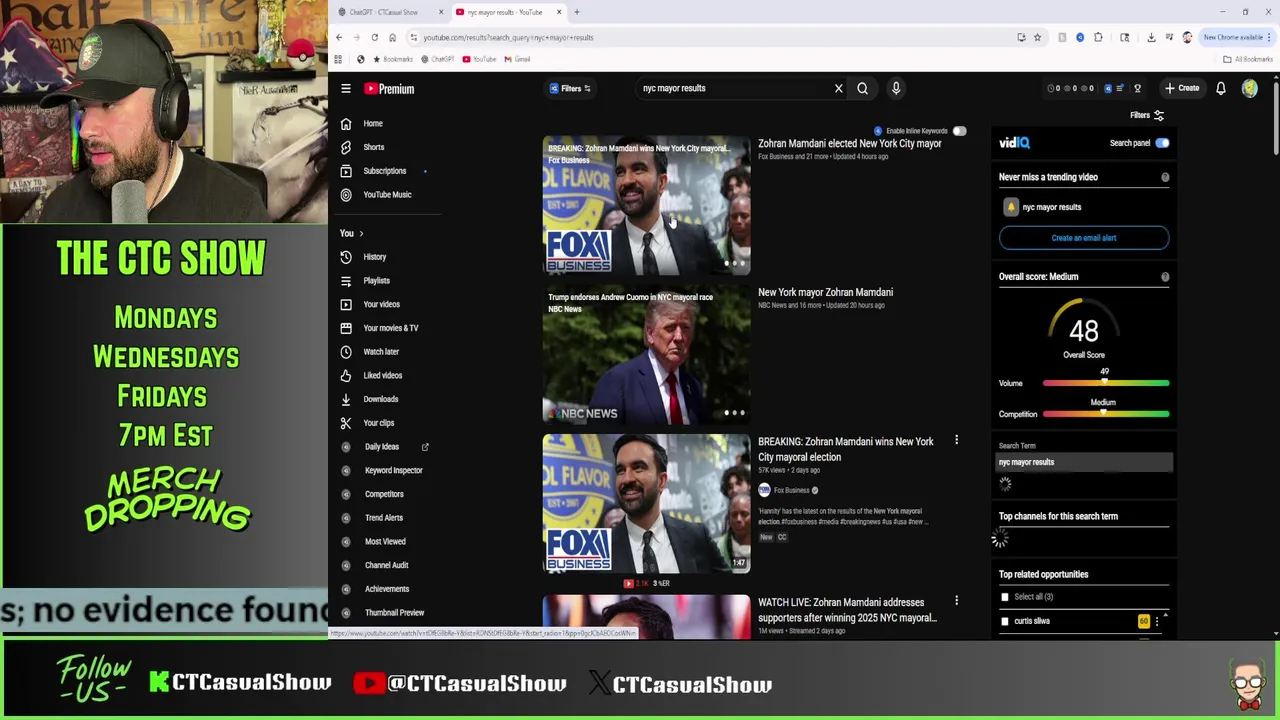
Task: Open the notifications bell
Action: coord(1221,88)
